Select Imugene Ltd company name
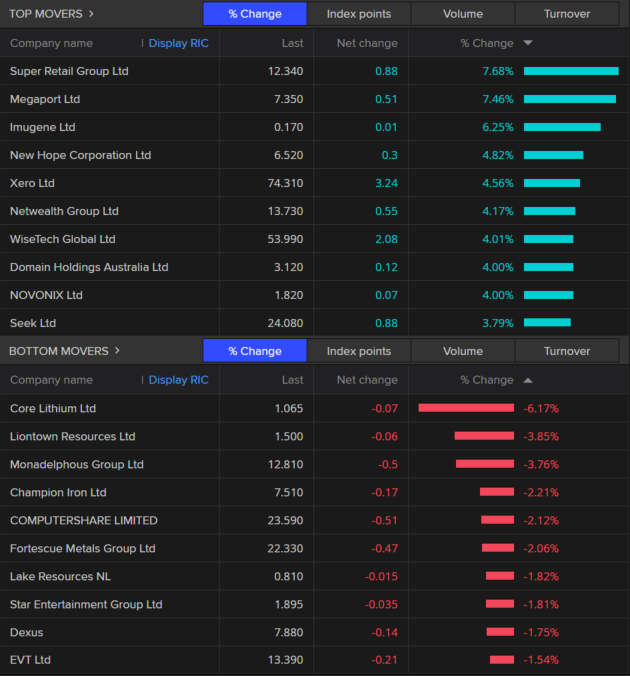Screen dimensions: 630x676 point(43,127)
